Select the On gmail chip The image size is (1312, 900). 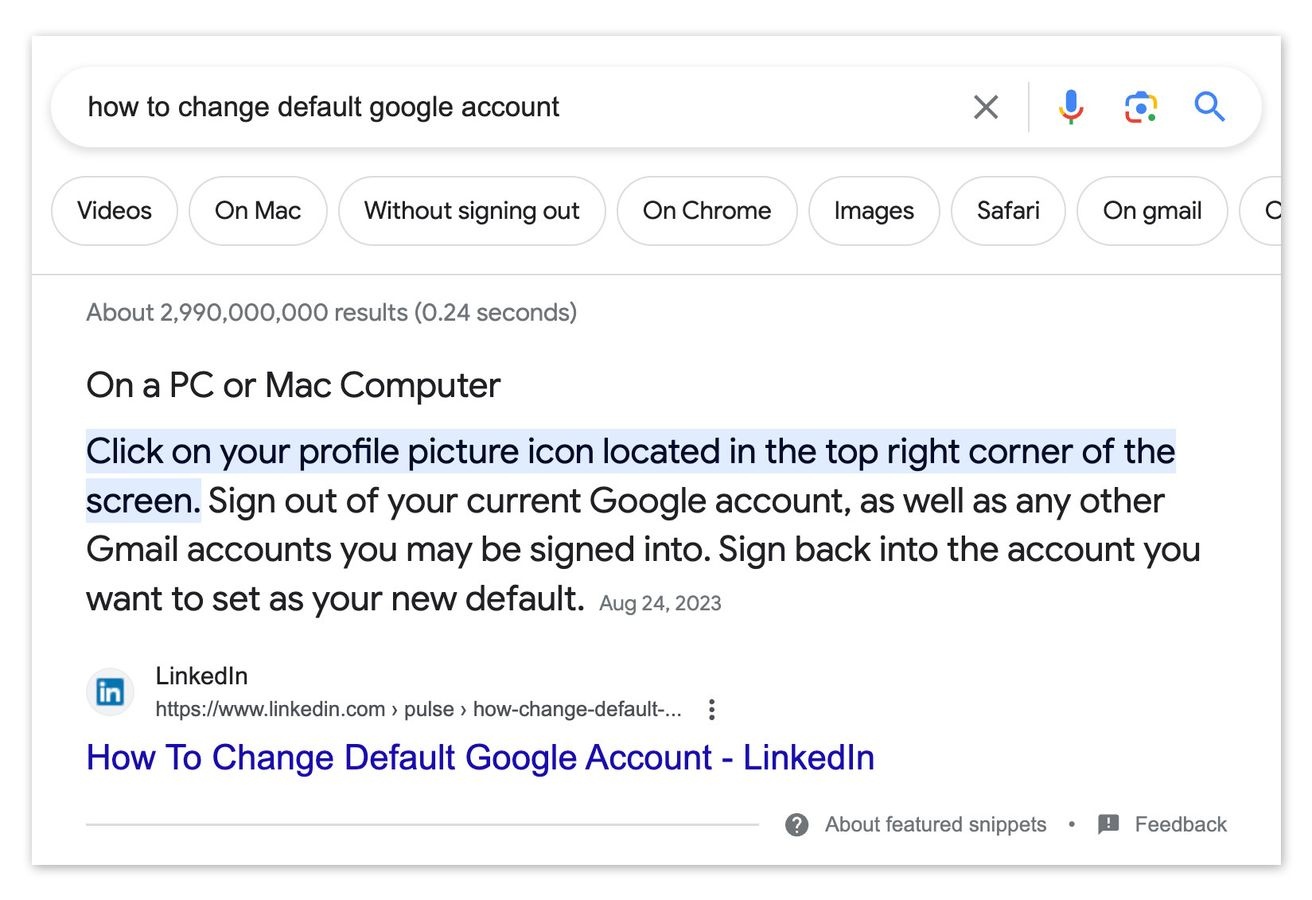(x=1151, y=210)
